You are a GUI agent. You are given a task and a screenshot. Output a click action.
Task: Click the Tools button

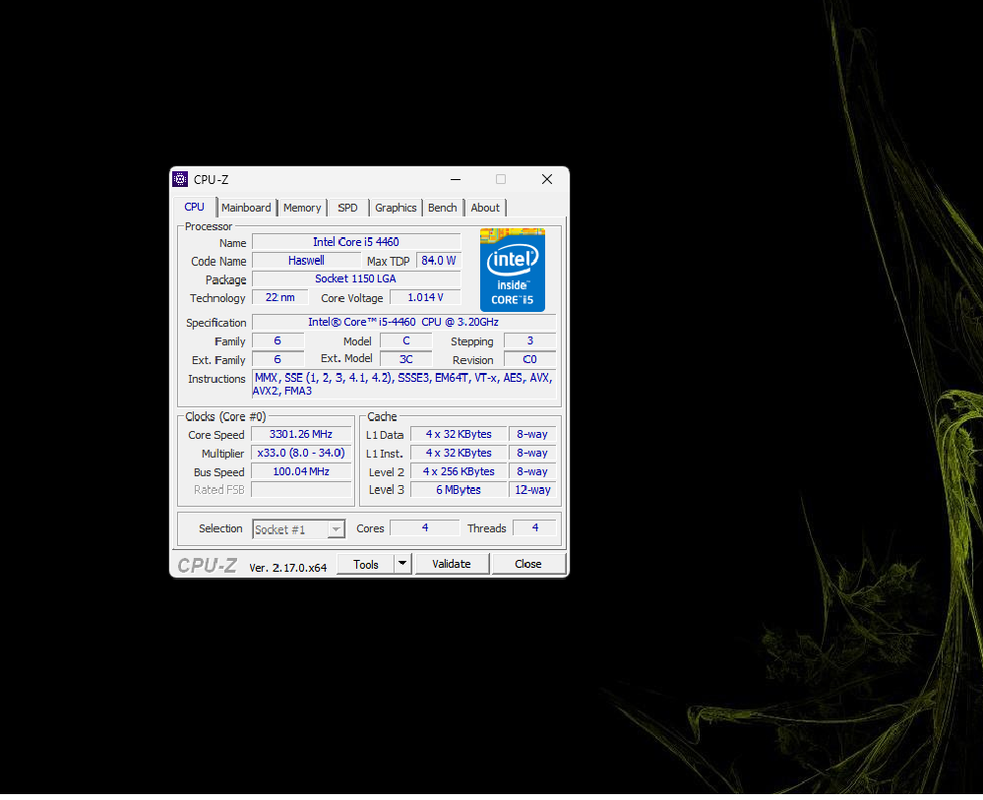(x=365, y=564)
